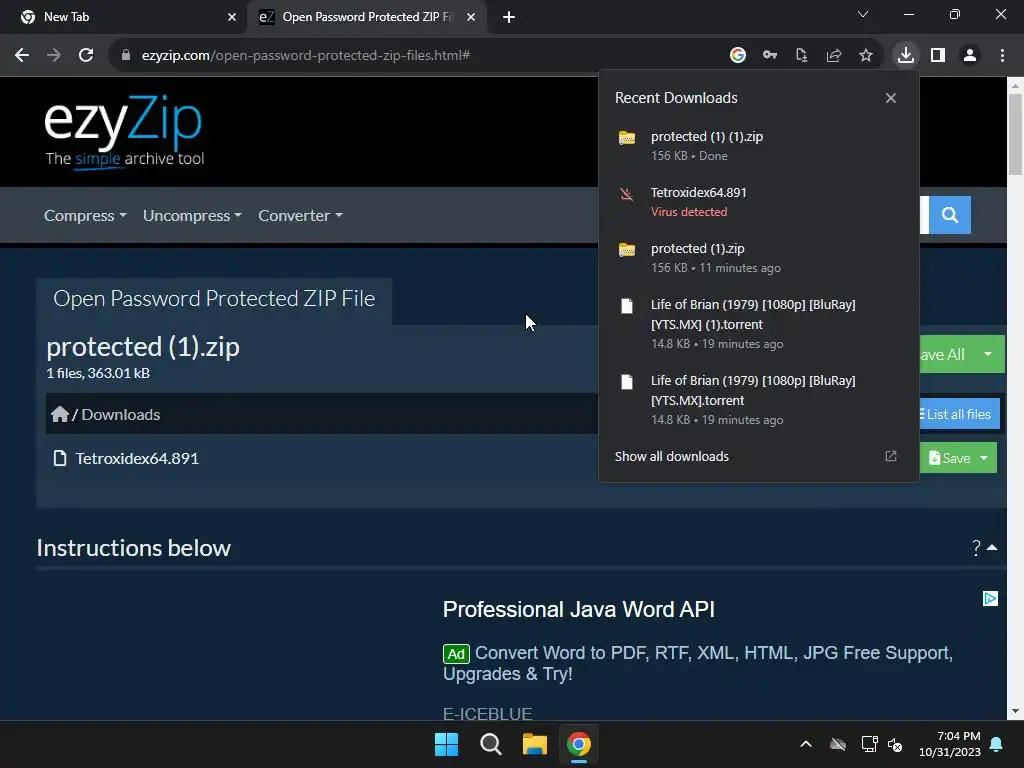Expand the Converter dropdown menu

(x=300, y=216)
